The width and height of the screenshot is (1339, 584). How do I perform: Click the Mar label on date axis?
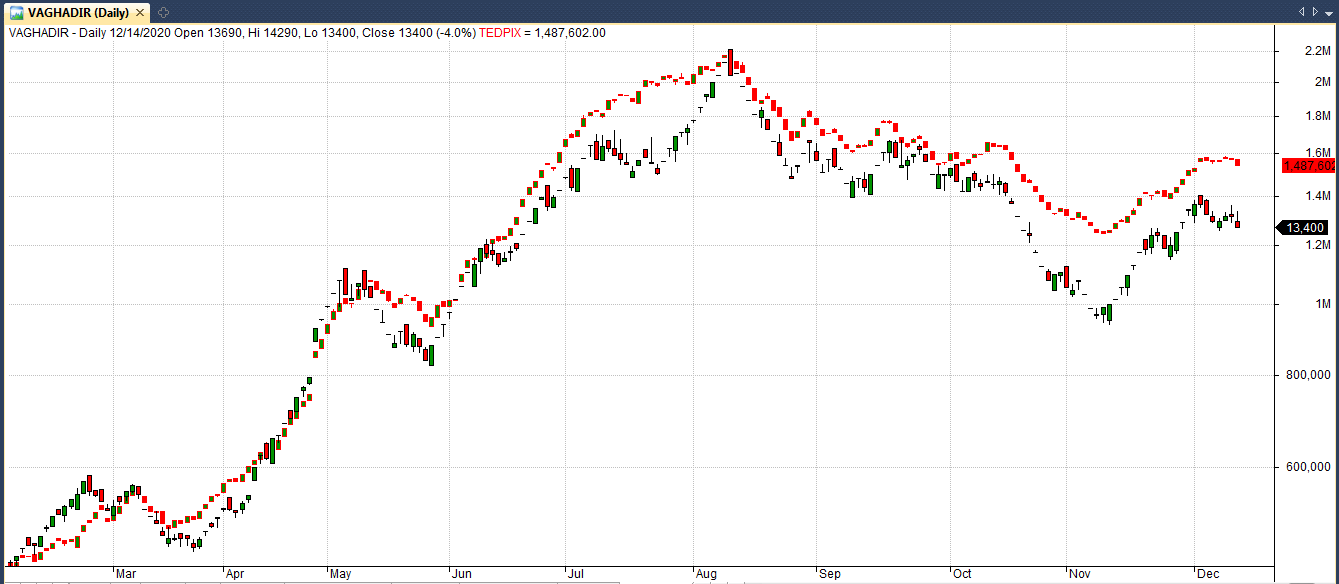click(x=125, y=575)
